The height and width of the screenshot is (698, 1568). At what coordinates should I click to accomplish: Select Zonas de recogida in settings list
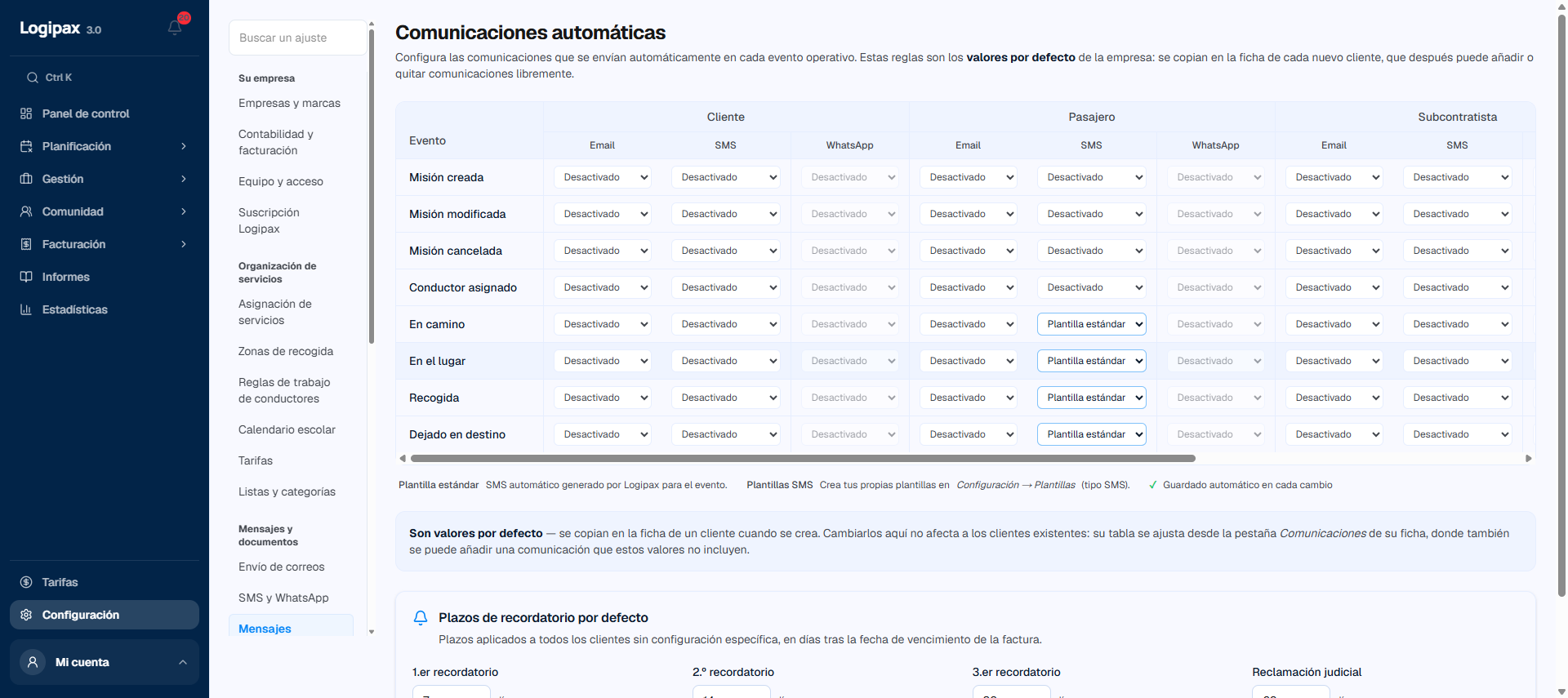tap(286, 351)
